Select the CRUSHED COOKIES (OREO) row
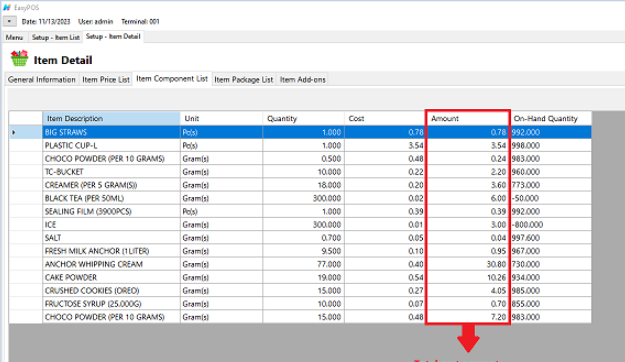 pyautogui.click(x=300, y=290)
